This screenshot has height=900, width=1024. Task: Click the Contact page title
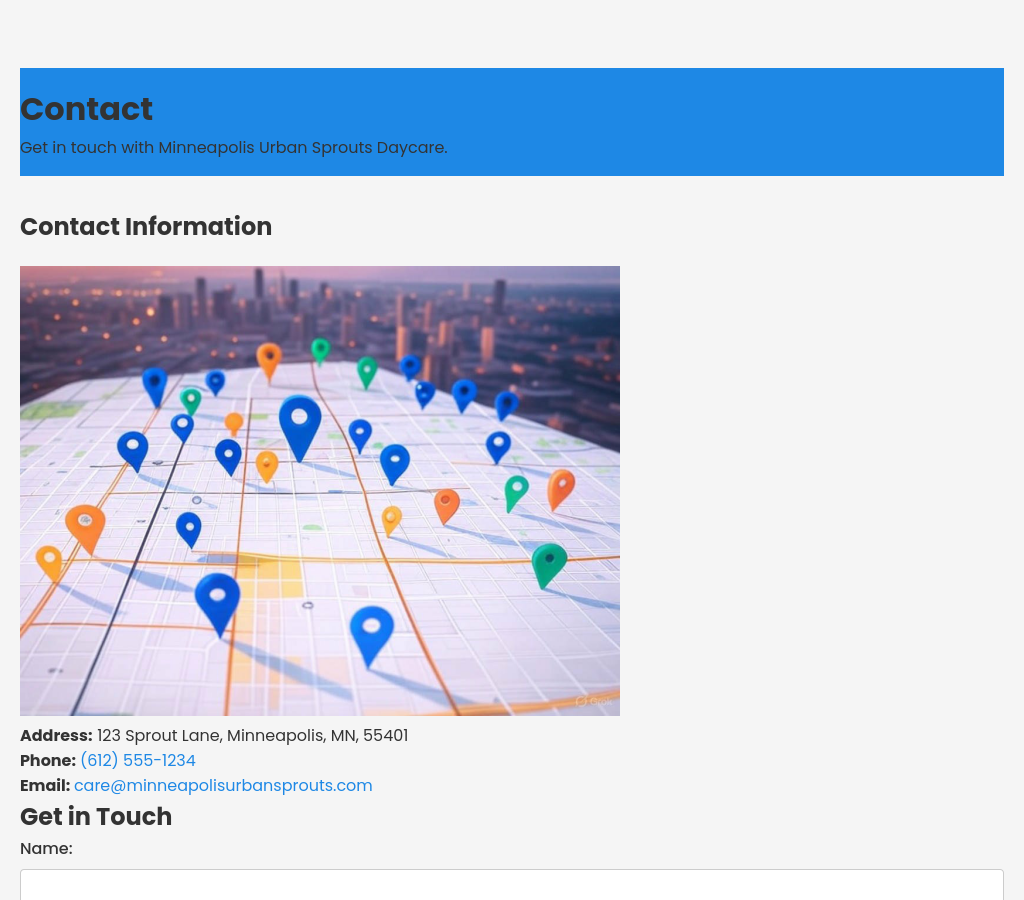(x=86, y=109)
